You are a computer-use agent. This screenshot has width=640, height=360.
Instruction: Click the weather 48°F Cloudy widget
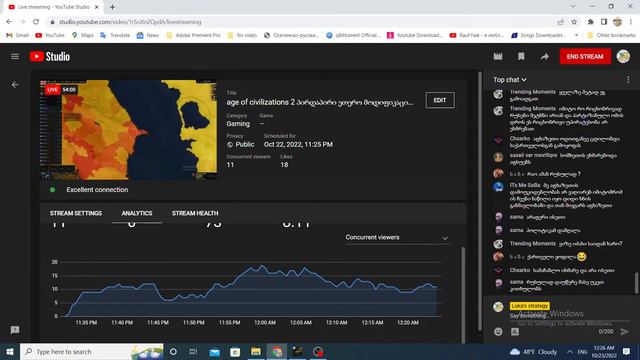coord(533,351)
